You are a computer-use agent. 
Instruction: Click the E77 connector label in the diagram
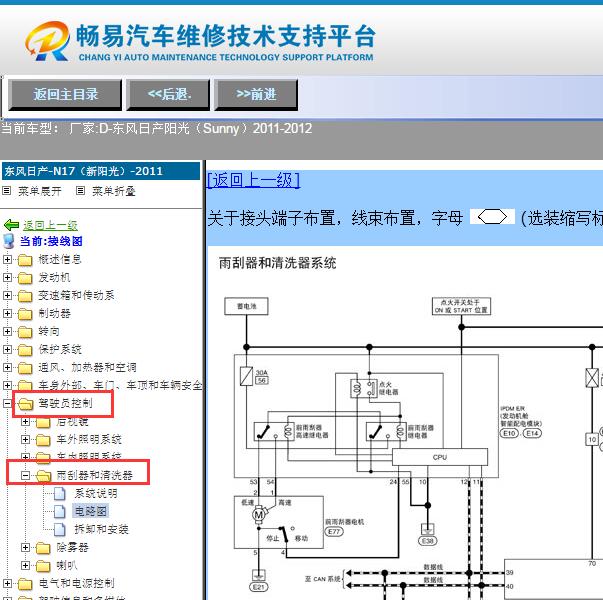[334, 532]
